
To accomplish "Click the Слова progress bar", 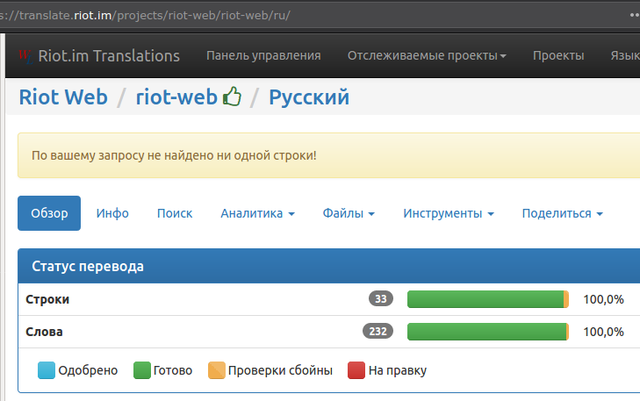I will pyautogui.click(x=488, y=331).
